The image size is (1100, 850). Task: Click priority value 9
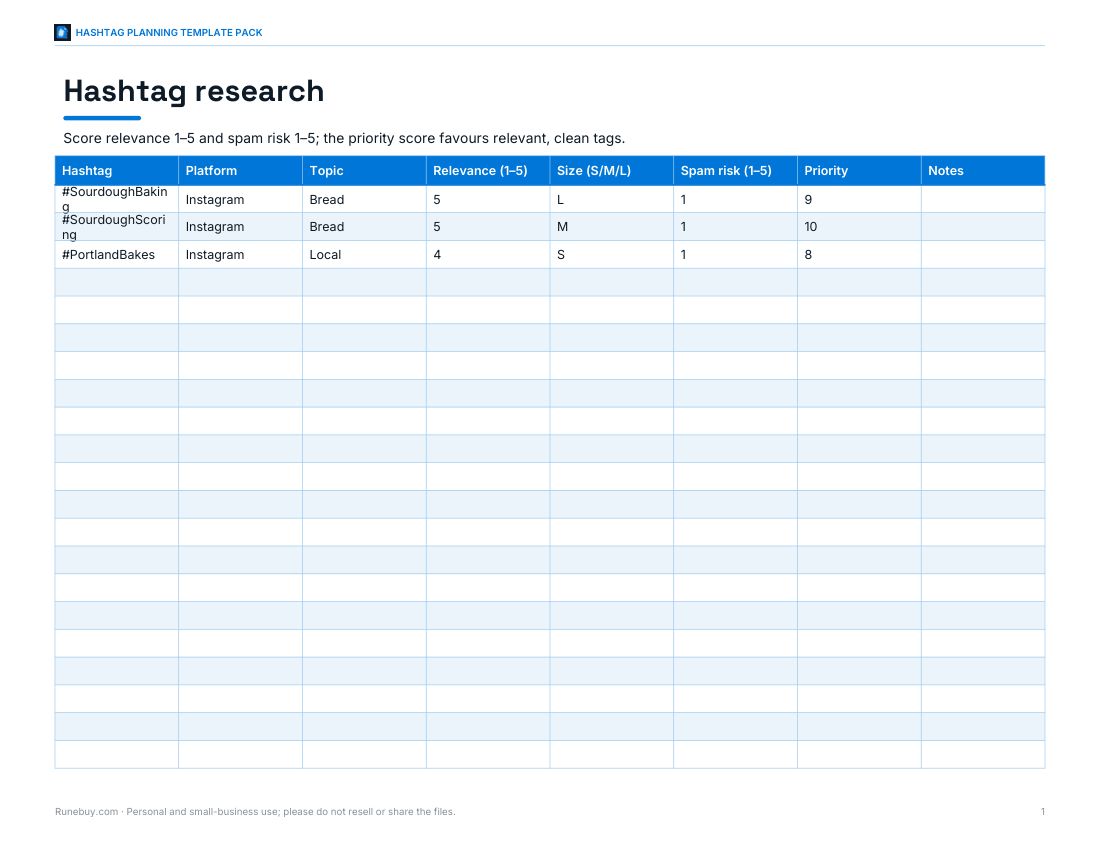click(x=859, y=199)
